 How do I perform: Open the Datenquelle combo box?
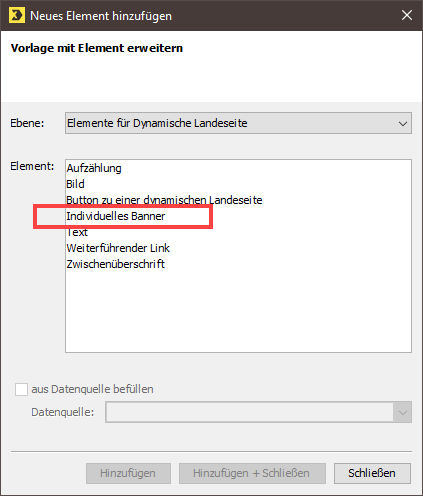258,412
